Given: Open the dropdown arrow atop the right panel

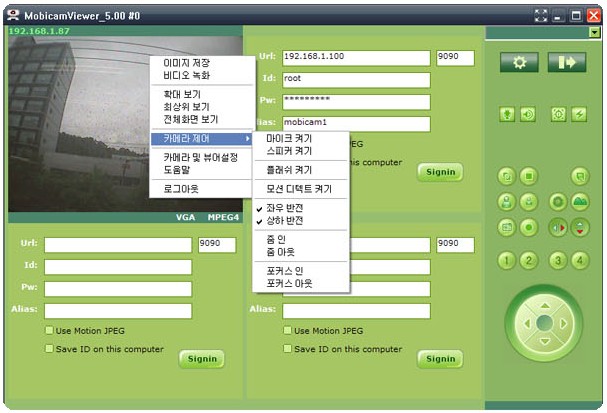Looking at the screenshot, I should pyautogui.click(x=595, y=33).
